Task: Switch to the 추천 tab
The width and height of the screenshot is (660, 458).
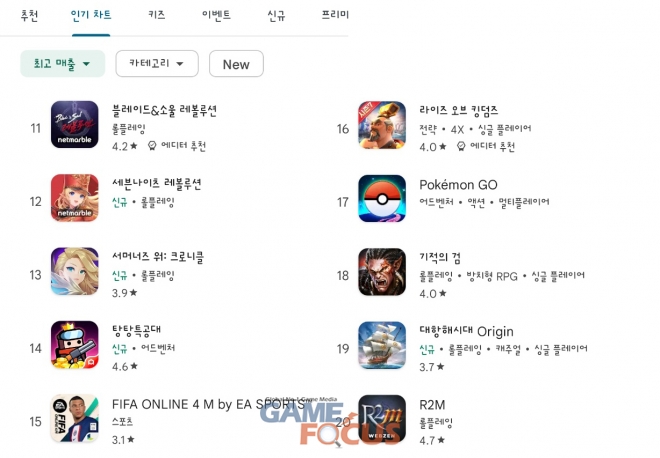Action: coord(29,16)
